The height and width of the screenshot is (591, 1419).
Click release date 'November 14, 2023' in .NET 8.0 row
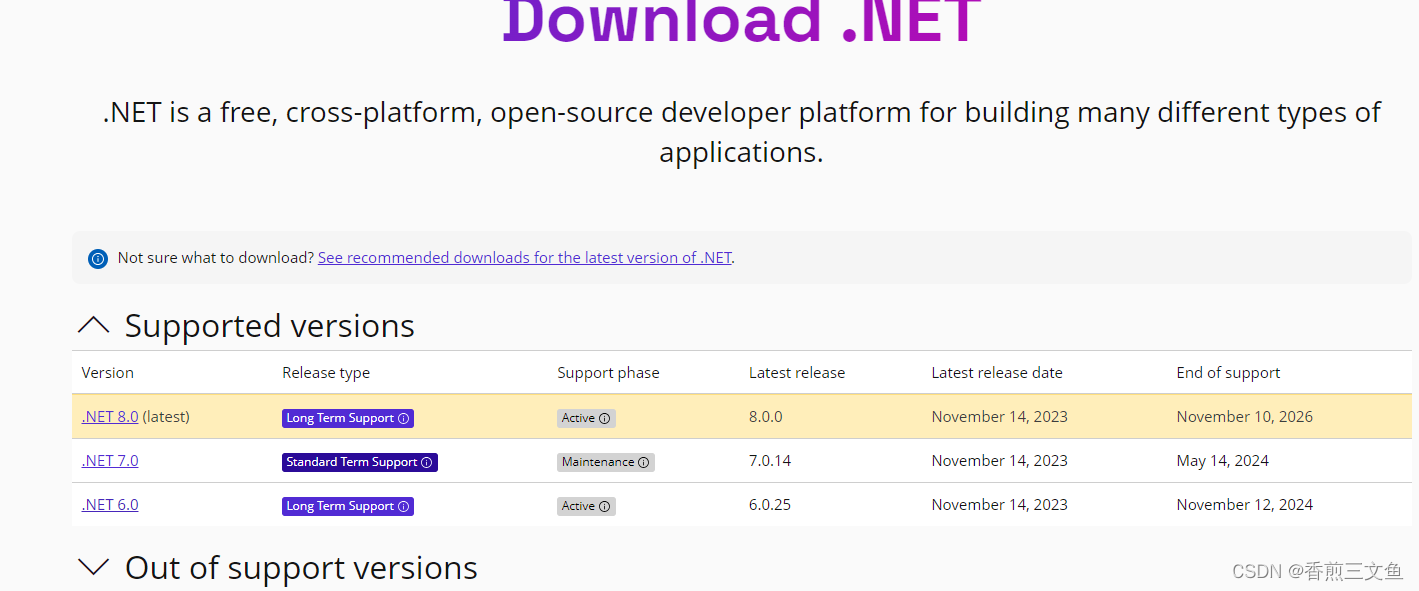[1000, 416]
